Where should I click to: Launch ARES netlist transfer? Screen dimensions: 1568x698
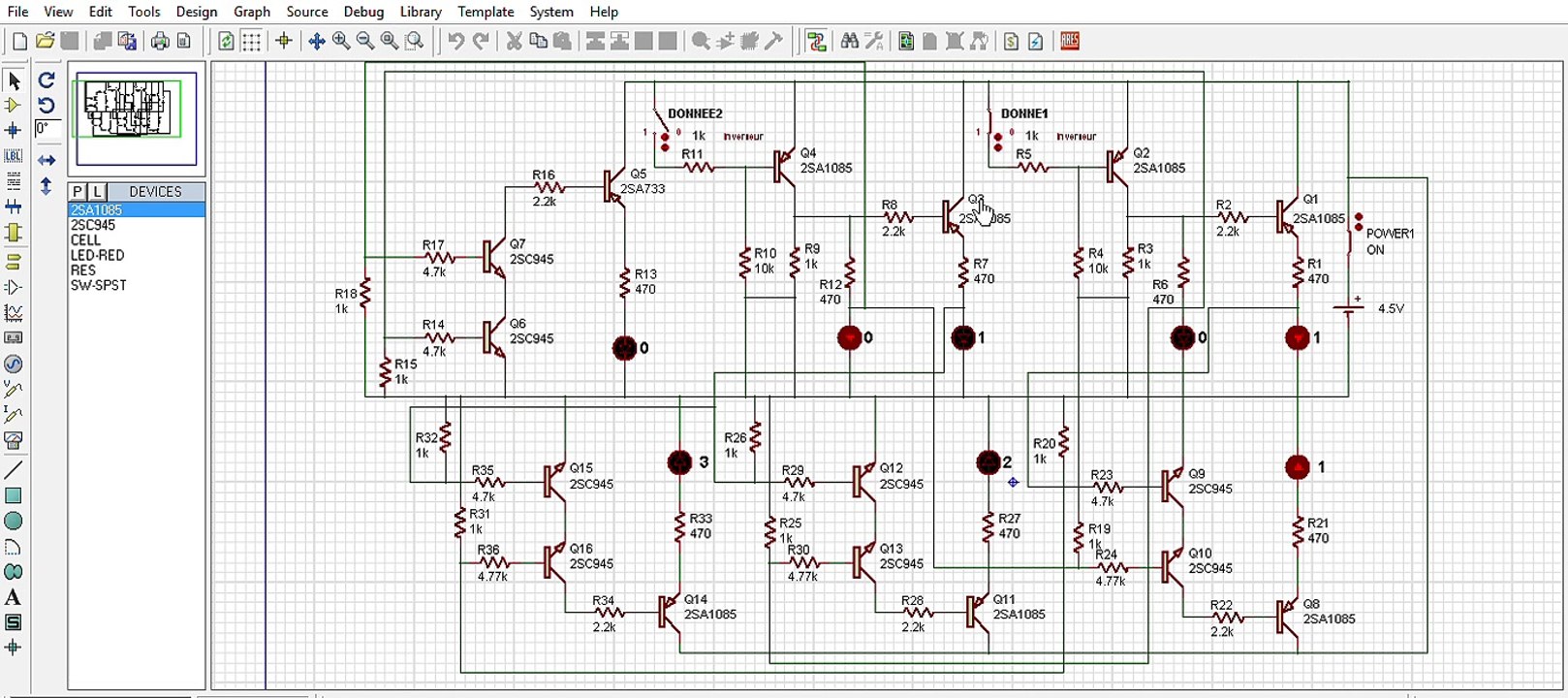point(1070,41)
